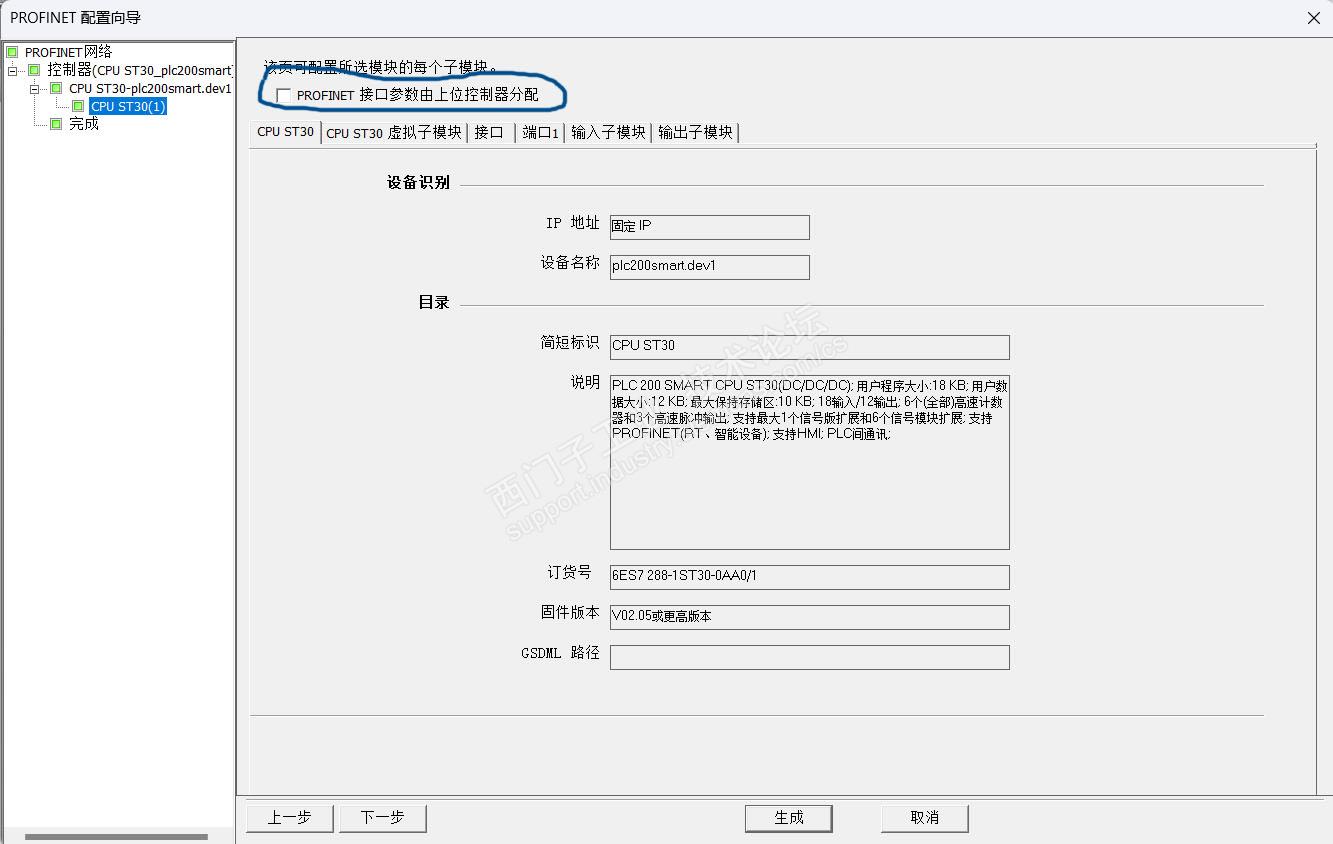Screen dimensions: 1333x844
Task: Click the 订货号 field
Action: 809,577
